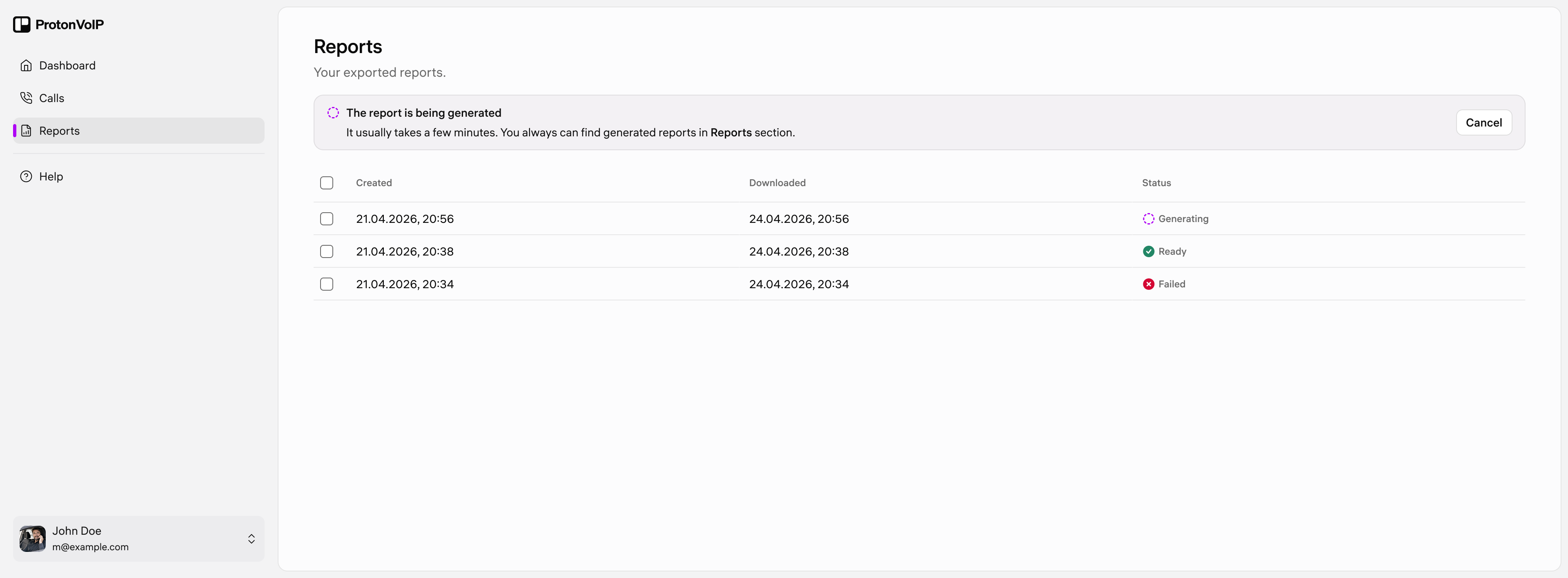Open the Help page

coord(139,176)
